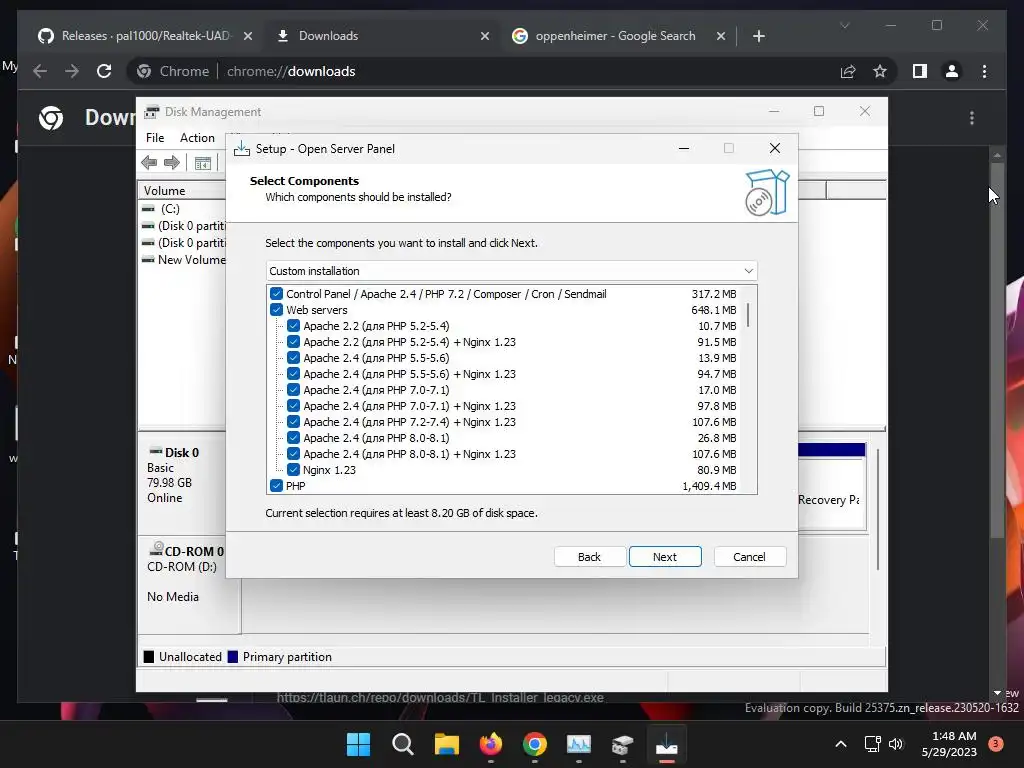Uncheck the standalone Nginx 1.23 component
This screenshot has height=768, width=1024.
[293, 470]
